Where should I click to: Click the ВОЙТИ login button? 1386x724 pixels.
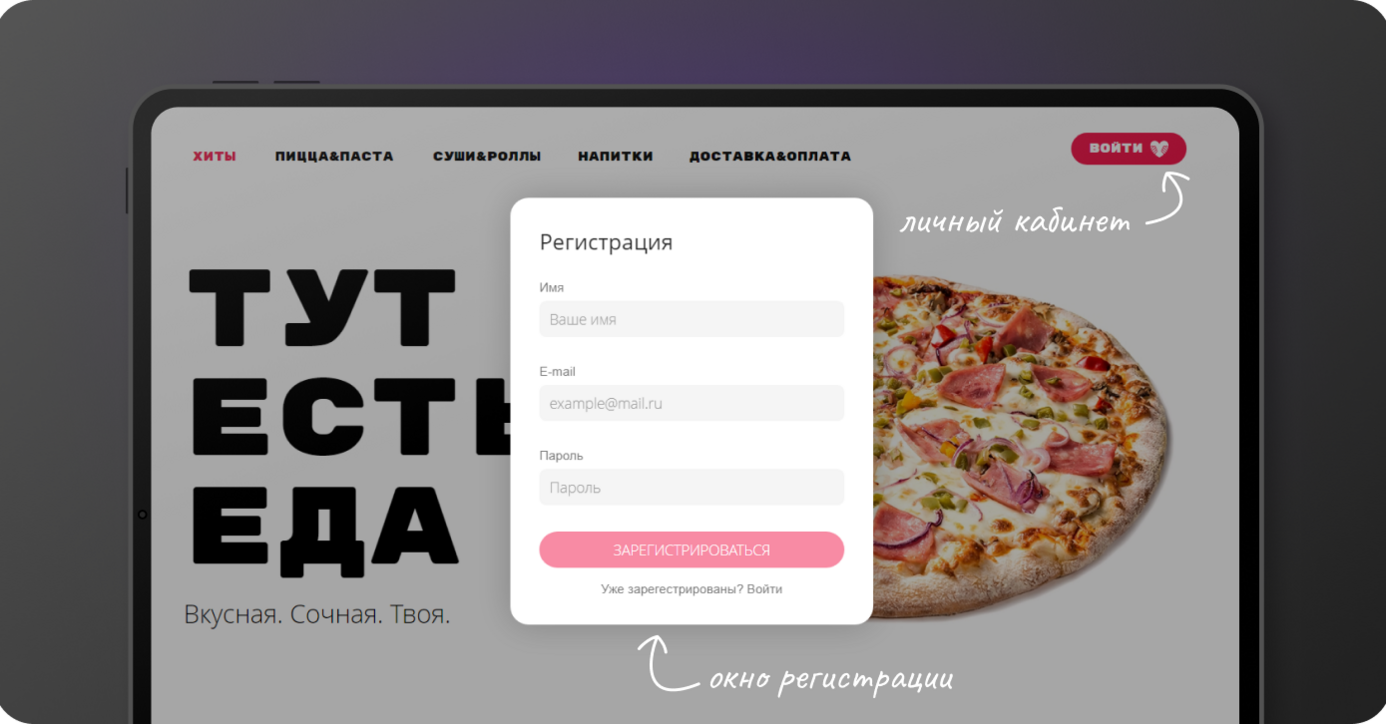[1128, 148]
